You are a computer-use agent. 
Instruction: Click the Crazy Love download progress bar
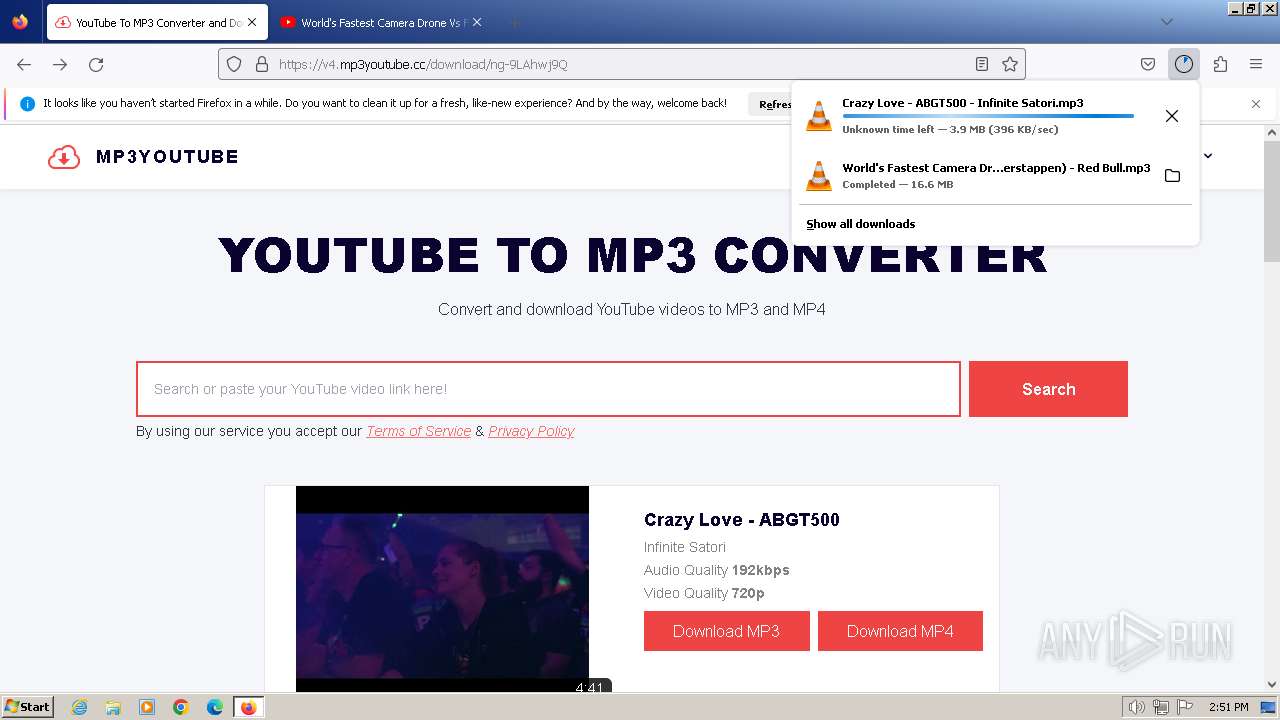tap(988, 116)
